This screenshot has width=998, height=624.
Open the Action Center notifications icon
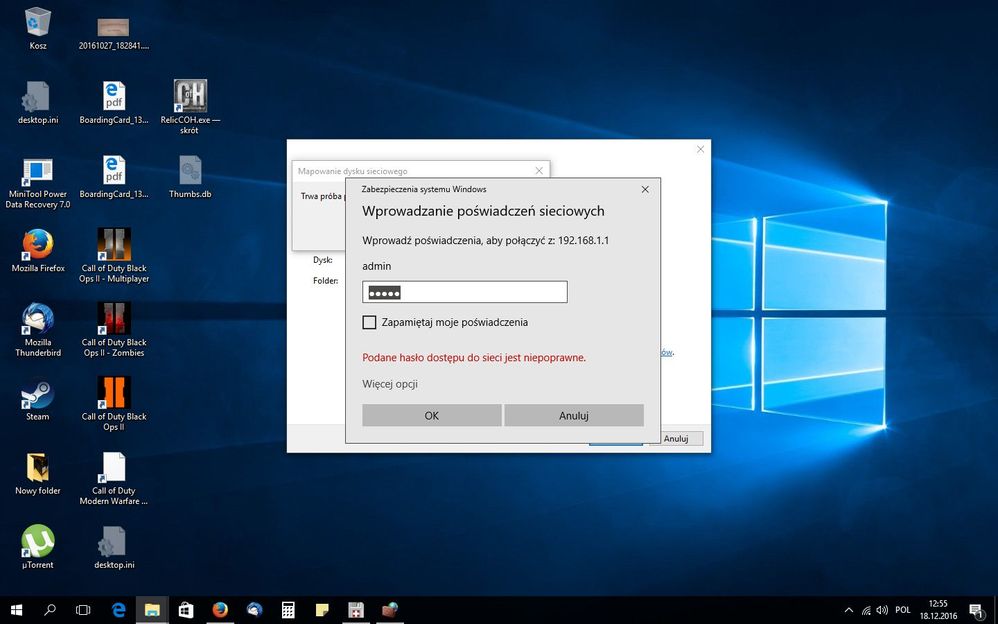point(975,609)
